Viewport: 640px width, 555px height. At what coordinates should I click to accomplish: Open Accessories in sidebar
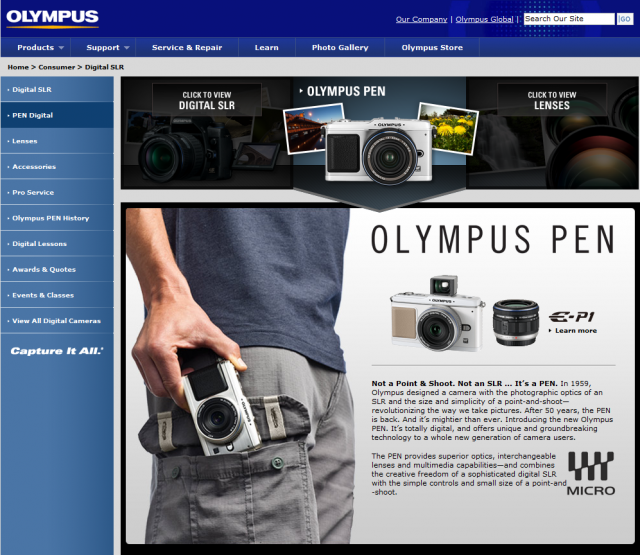57,166
